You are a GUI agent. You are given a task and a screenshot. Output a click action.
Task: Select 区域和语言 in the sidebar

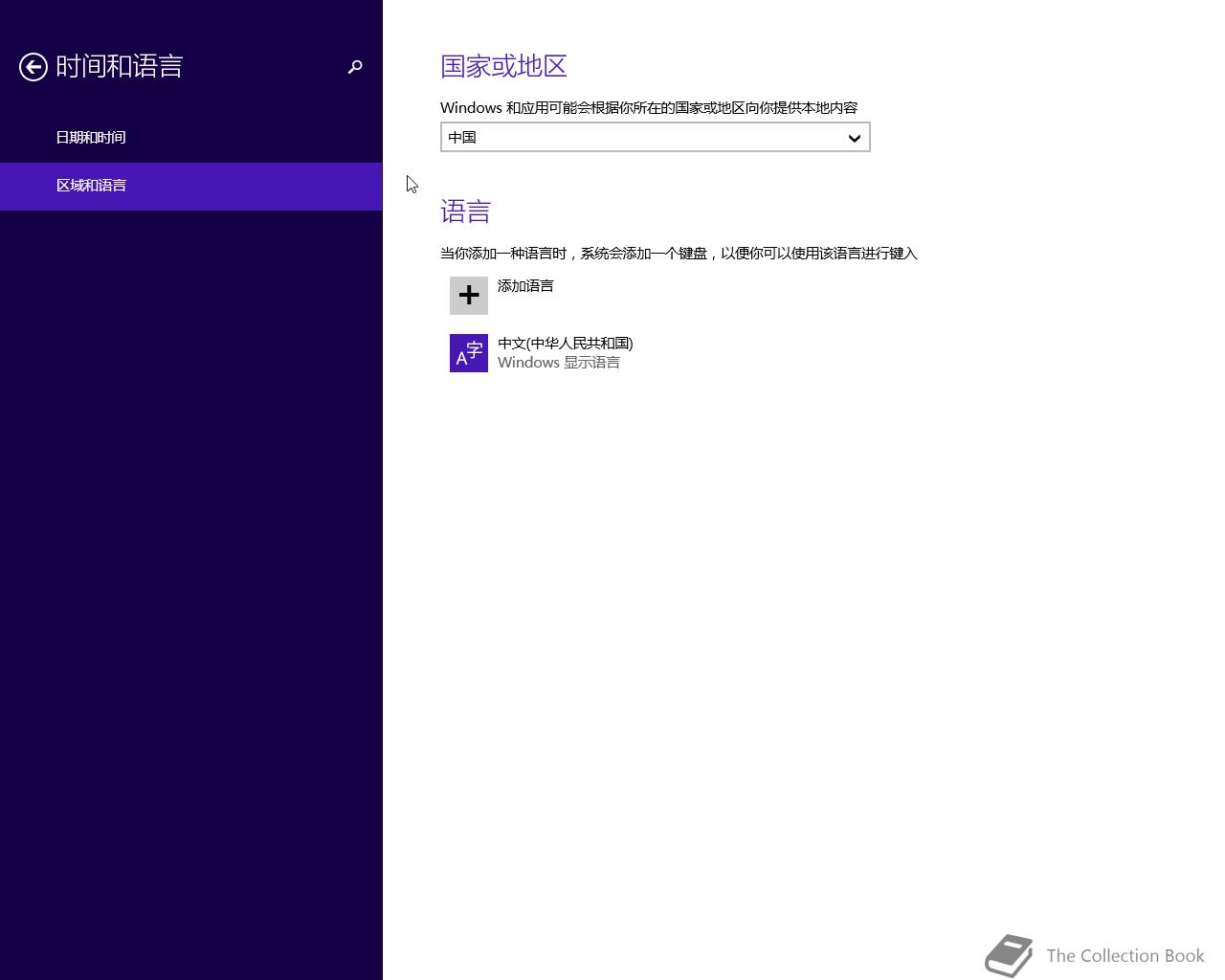tap(191, 186)
